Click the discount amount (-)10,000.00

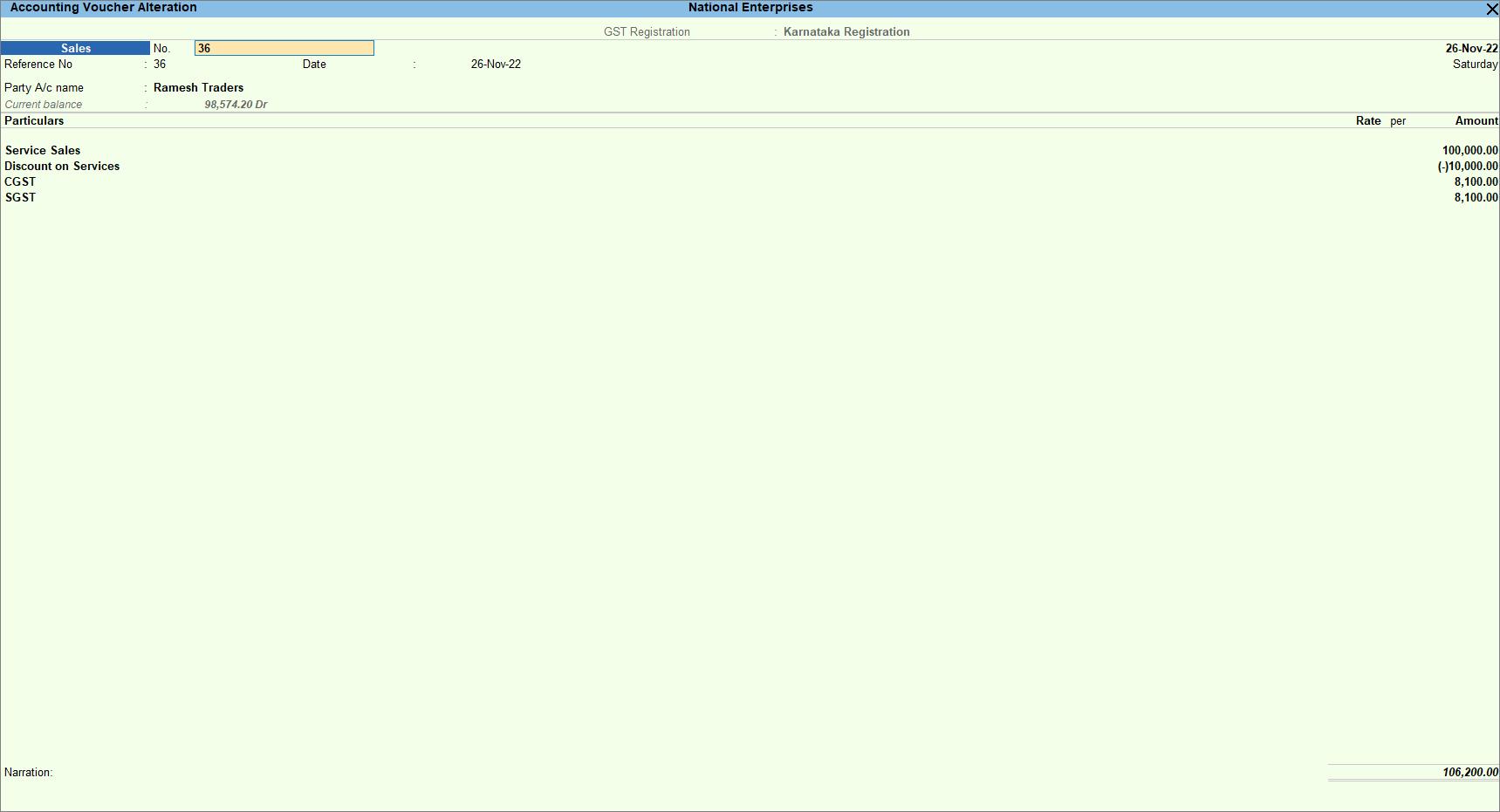point(1468,167)
